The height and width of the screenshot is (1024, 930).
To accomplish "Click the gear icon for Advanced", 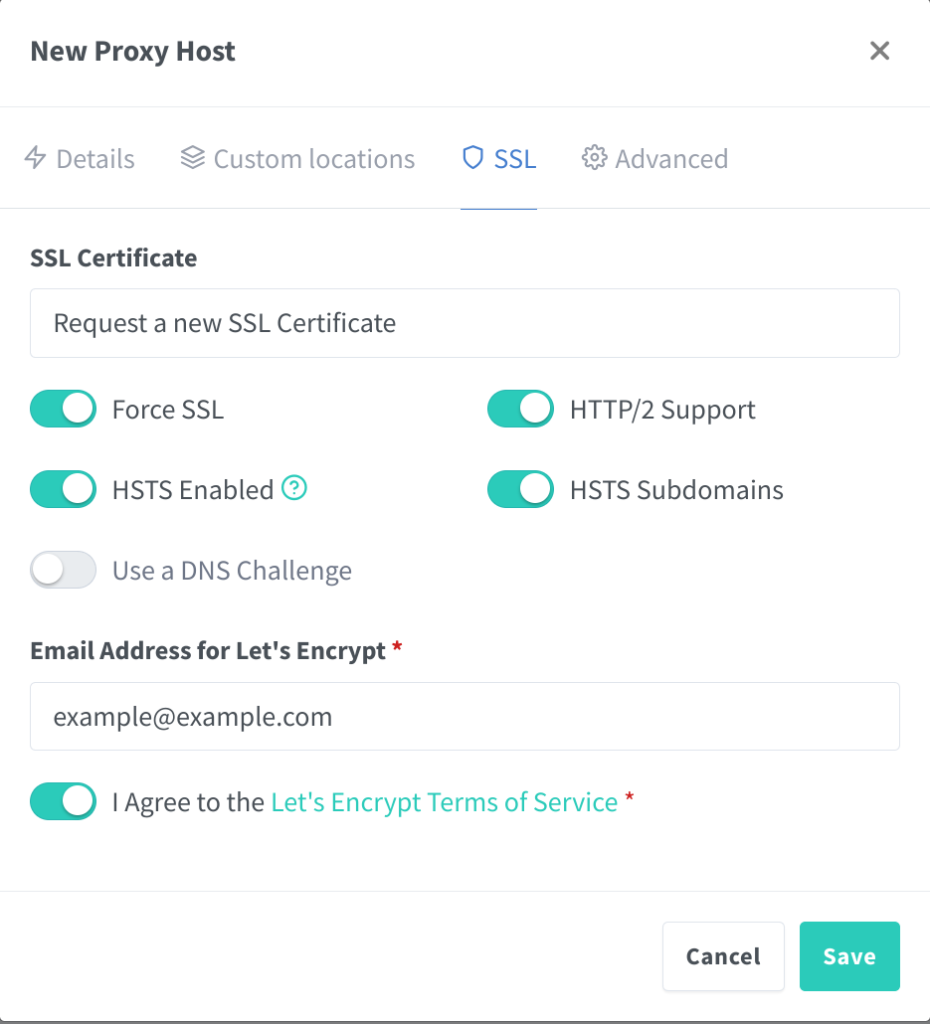I will tap(594, 159).
